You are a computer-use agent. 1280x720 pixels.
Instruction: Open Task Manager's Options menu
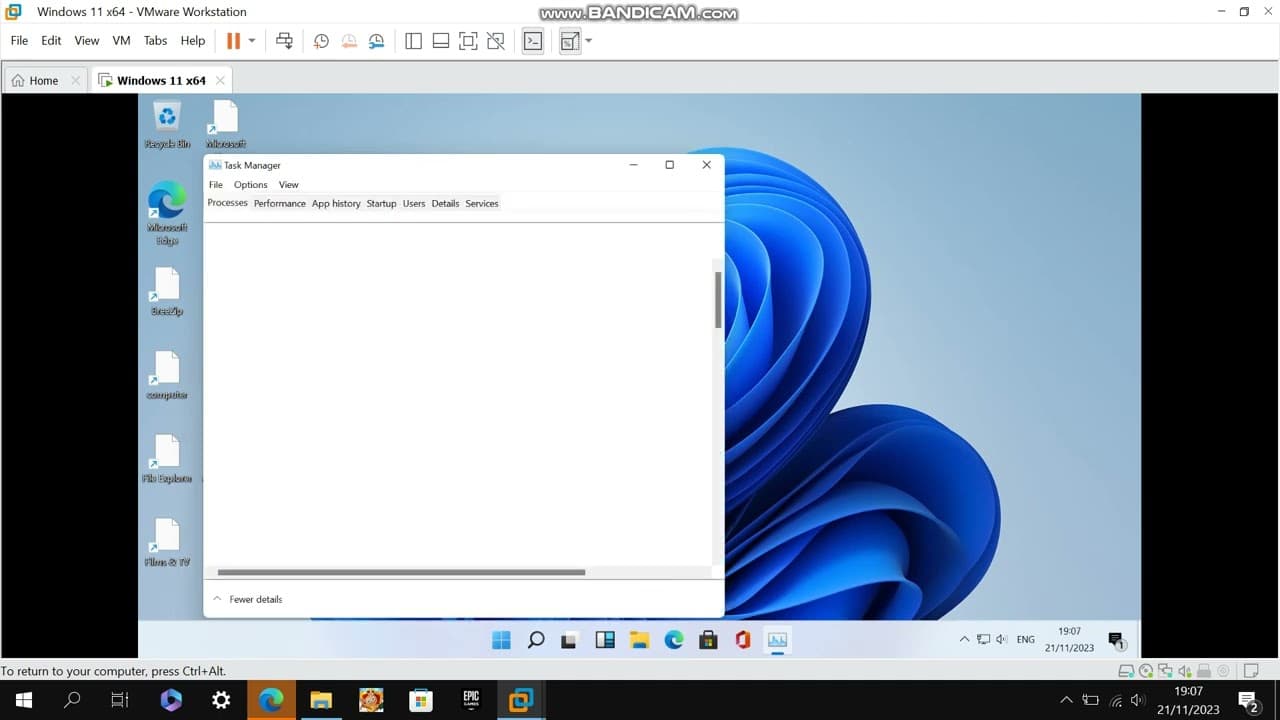[x=251, y=185]
